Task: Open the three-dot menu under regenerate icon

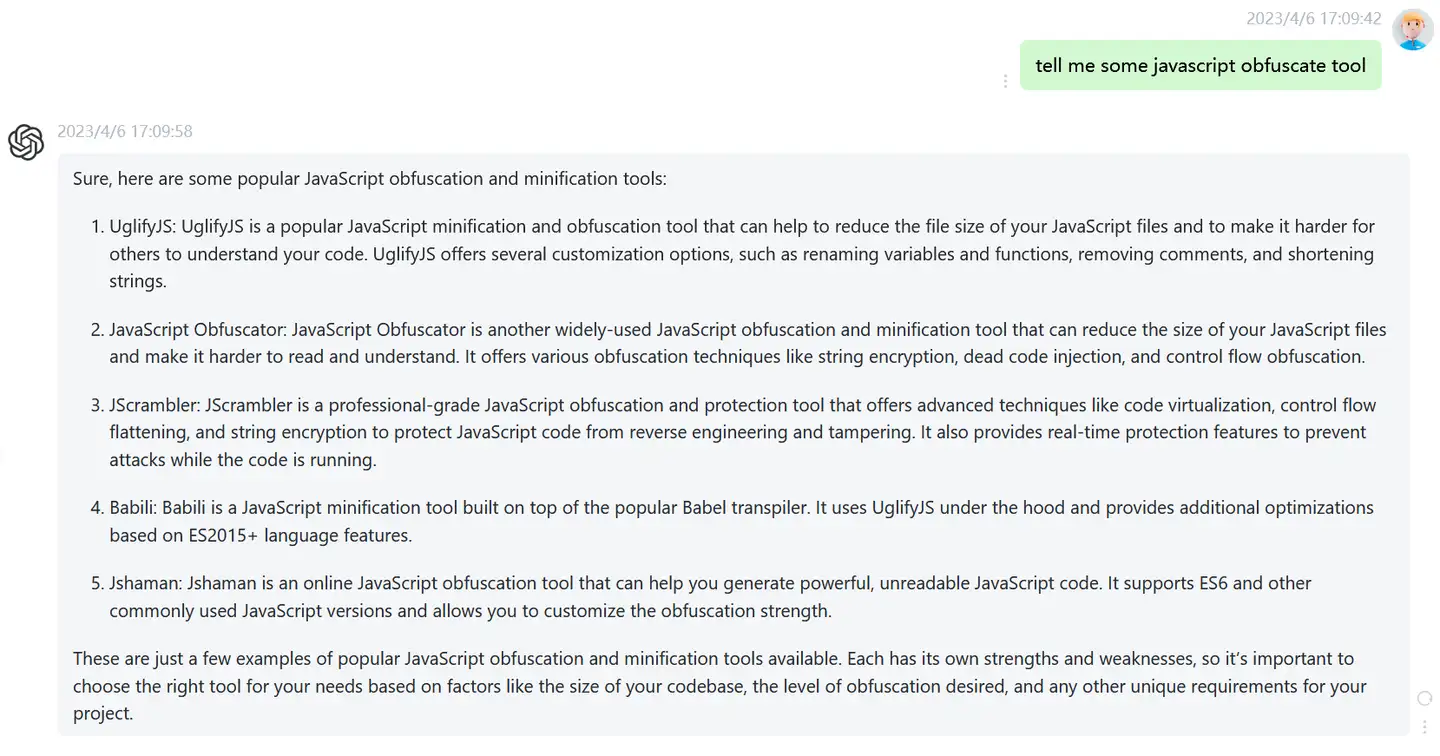Action: point(1425,726)
